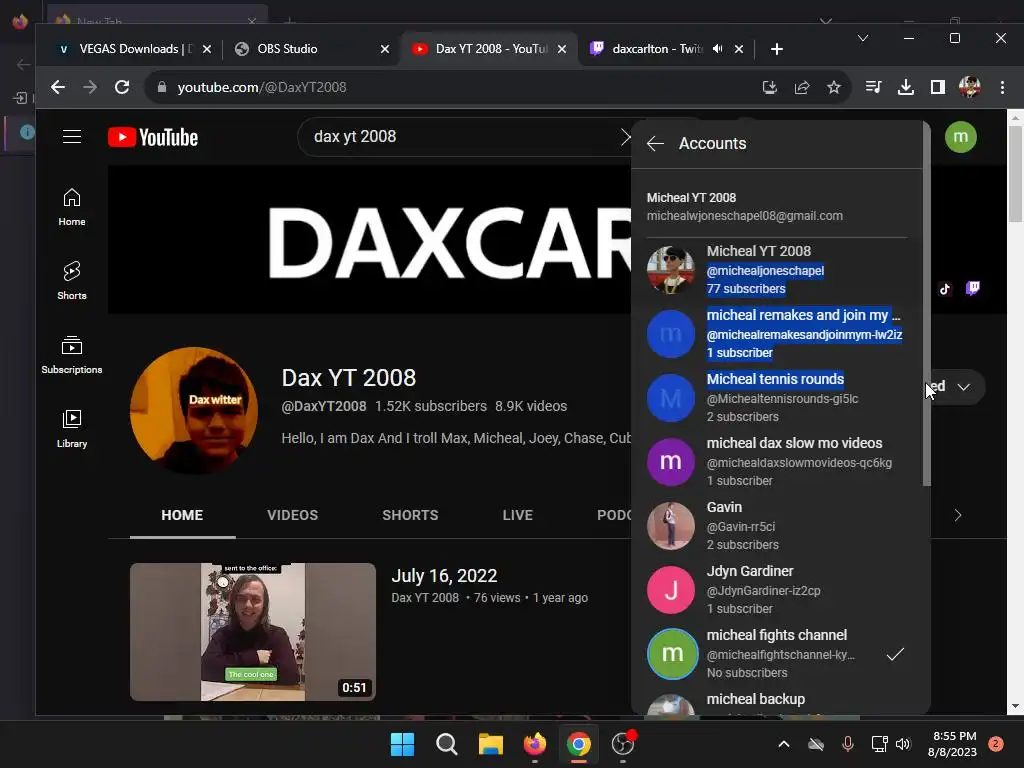Screen dimensions: 1024x768
Task: Open Shorts from the sidebar
Action: pos(72,281)
